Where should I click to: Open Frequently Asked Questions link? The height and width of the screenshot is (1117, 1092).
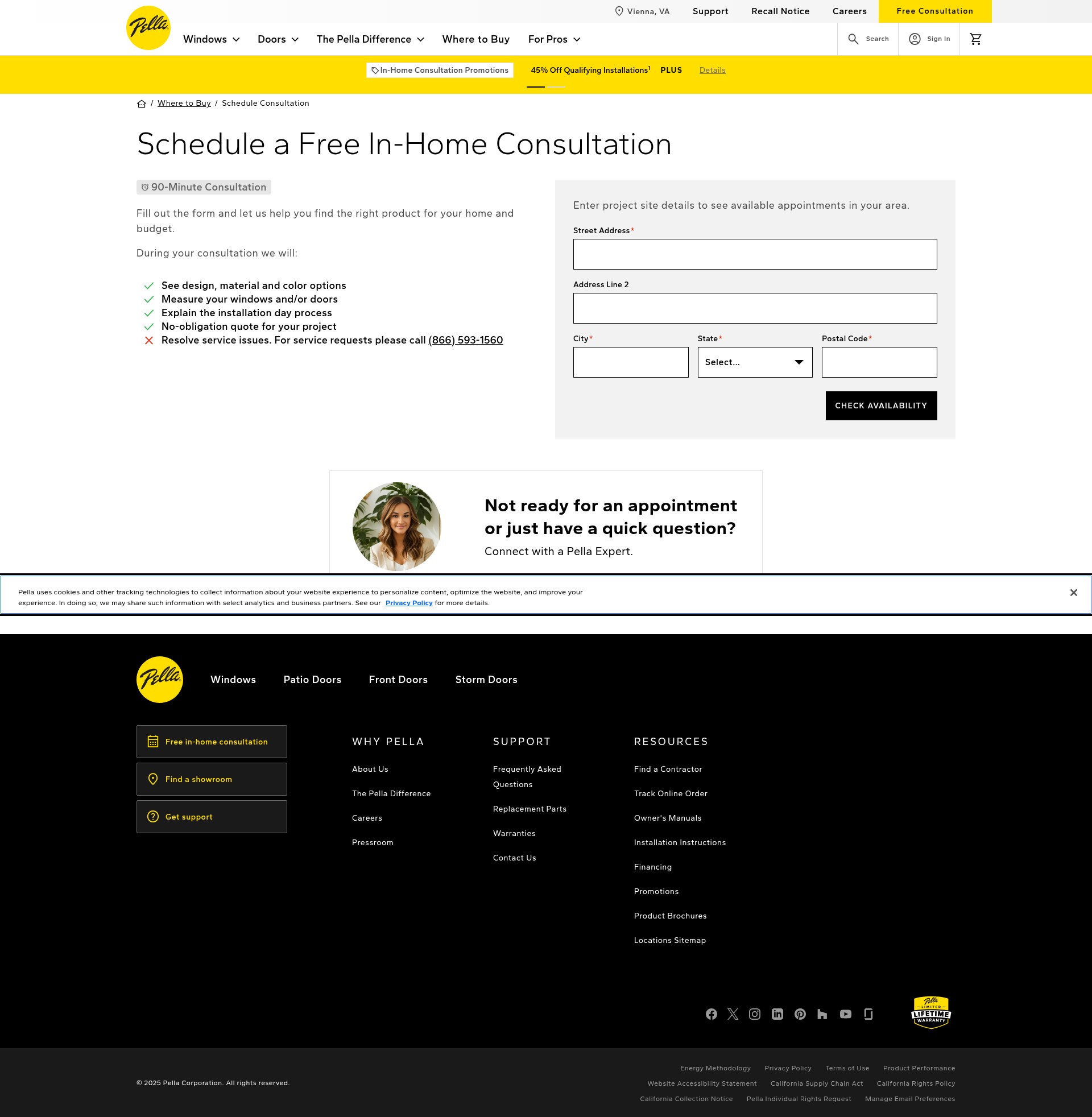527,777
